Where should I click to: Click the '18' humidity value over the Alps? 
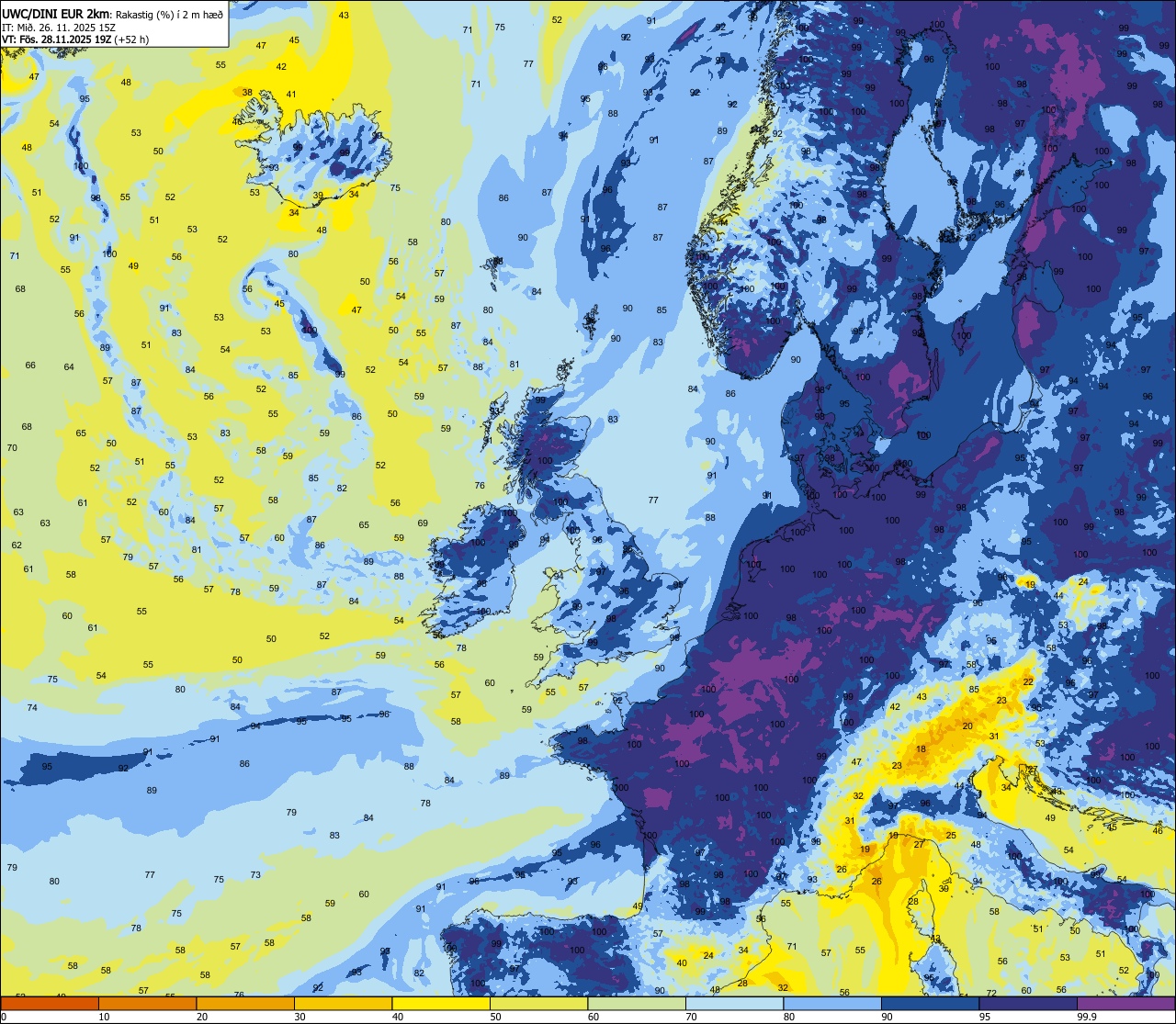click(x=921, y=748)
